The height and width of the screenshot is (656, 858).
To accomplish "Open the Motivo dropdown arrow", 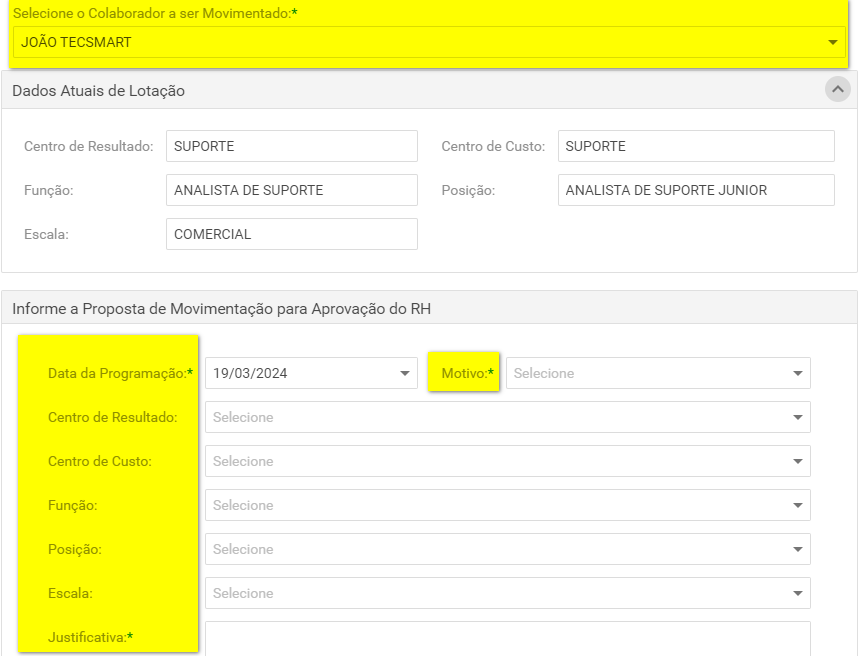I will tap(798, 373).
